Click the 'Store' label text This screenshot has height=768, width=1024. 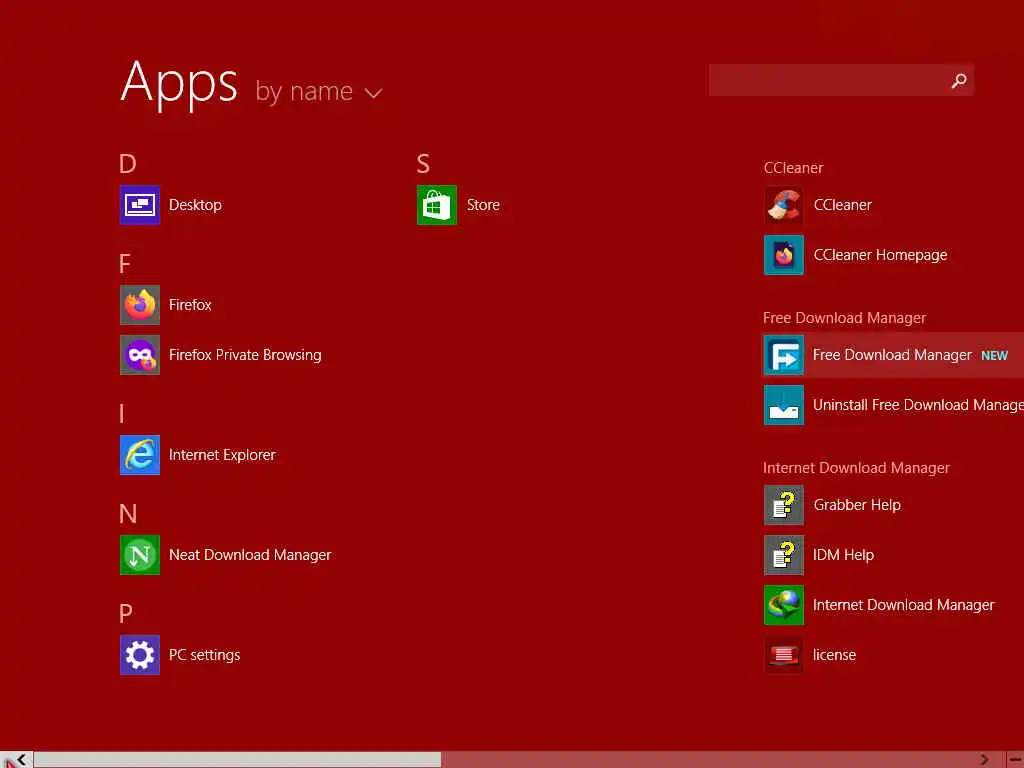click(483, 205)
